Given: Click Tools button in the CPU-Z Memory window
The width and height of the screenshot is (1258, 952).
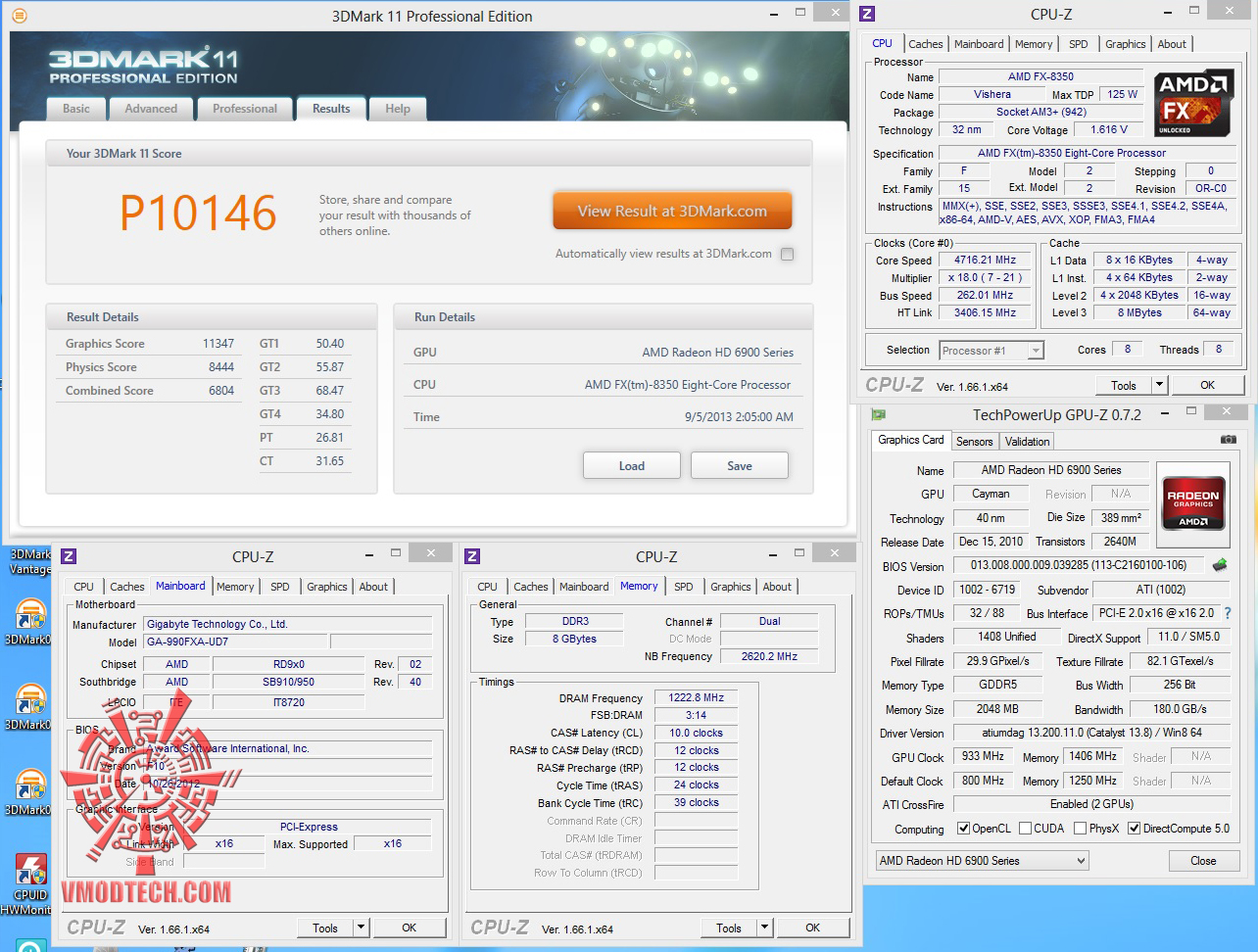Looking at the screenshot, I should tap(729, 928).
